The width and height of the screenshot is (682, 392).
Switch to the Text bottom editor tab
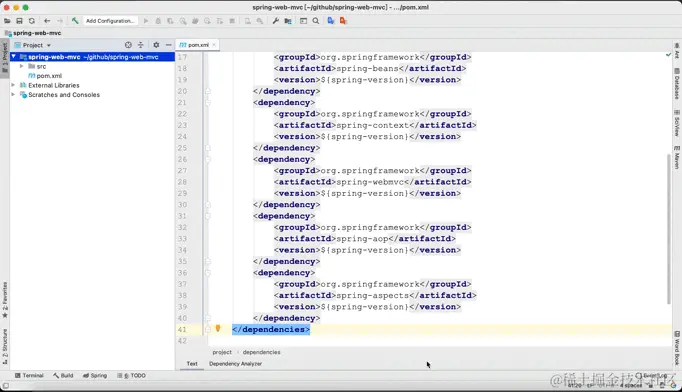point(192,364)
